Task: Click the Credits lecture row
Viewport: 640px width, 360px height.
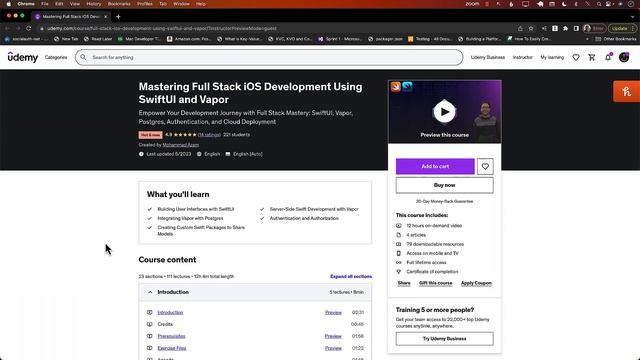Action: [255, 324]
